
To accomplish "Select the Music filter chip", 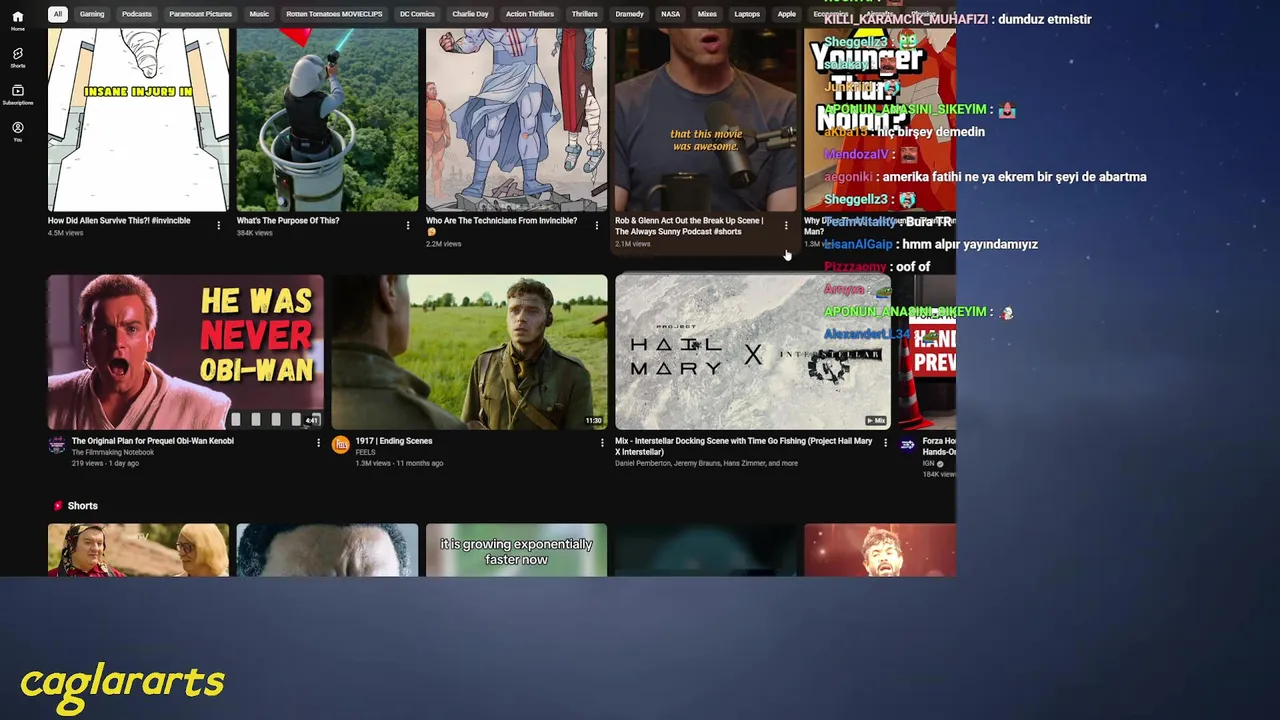I will pos(259,14).
